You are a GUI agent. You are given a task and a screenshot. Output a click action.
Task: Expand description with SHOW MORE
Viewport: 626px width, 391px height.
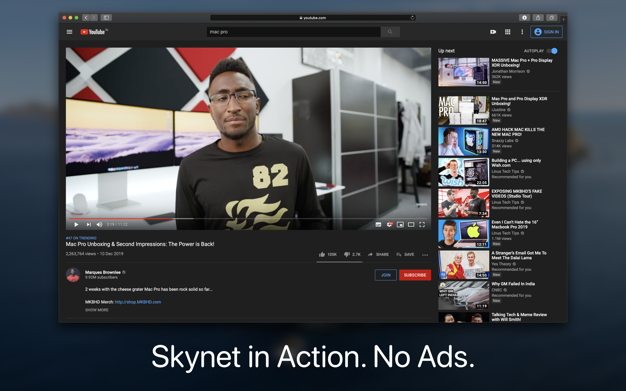tap(97, 310)
